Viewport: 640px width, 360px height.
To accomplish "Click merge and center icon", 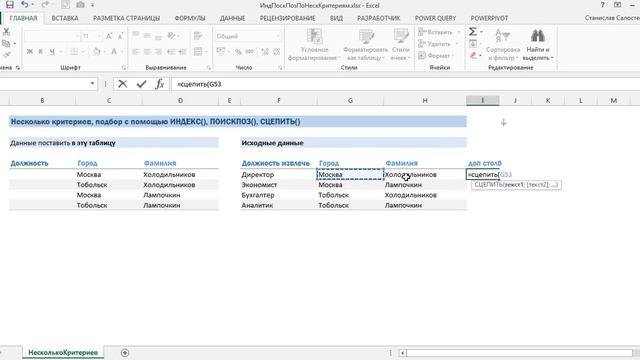I will tap(198, 51).
